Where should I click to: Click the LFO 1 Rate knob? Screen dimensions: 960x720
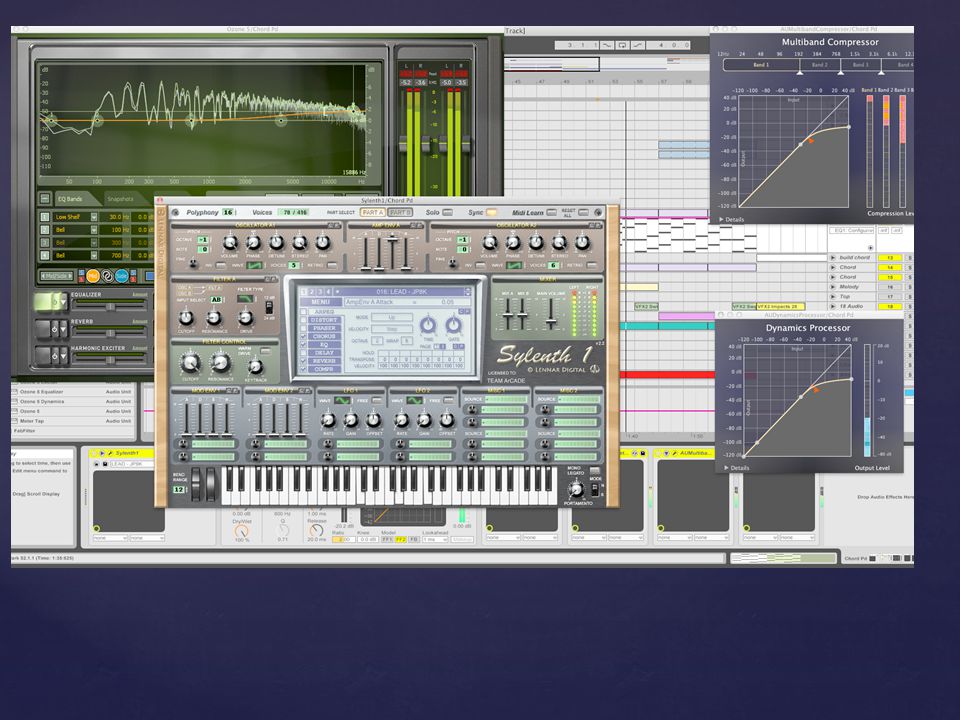(x=328, y=420)
